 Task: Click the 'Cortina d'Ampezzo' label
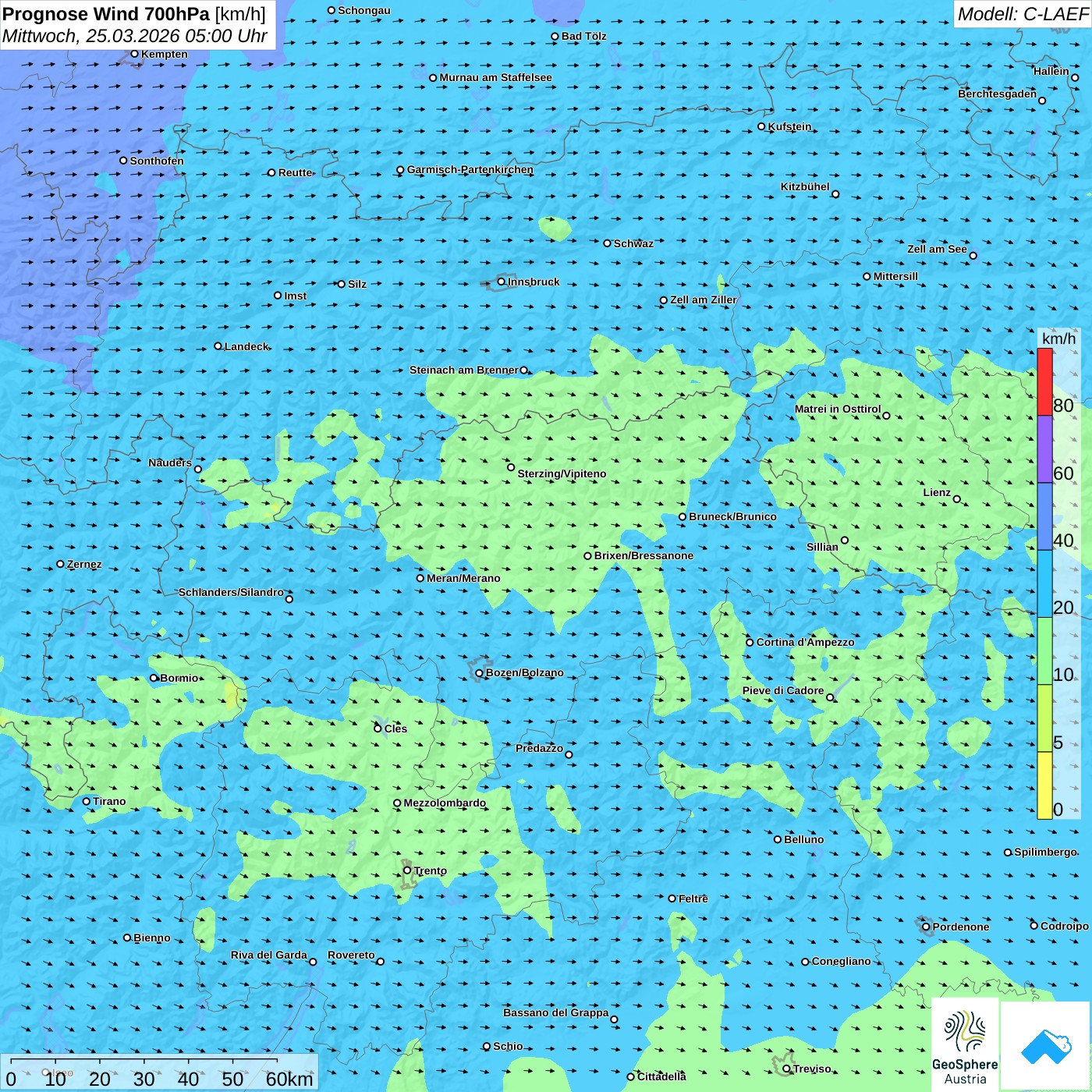pyautogui.click(x=805, y=642)
